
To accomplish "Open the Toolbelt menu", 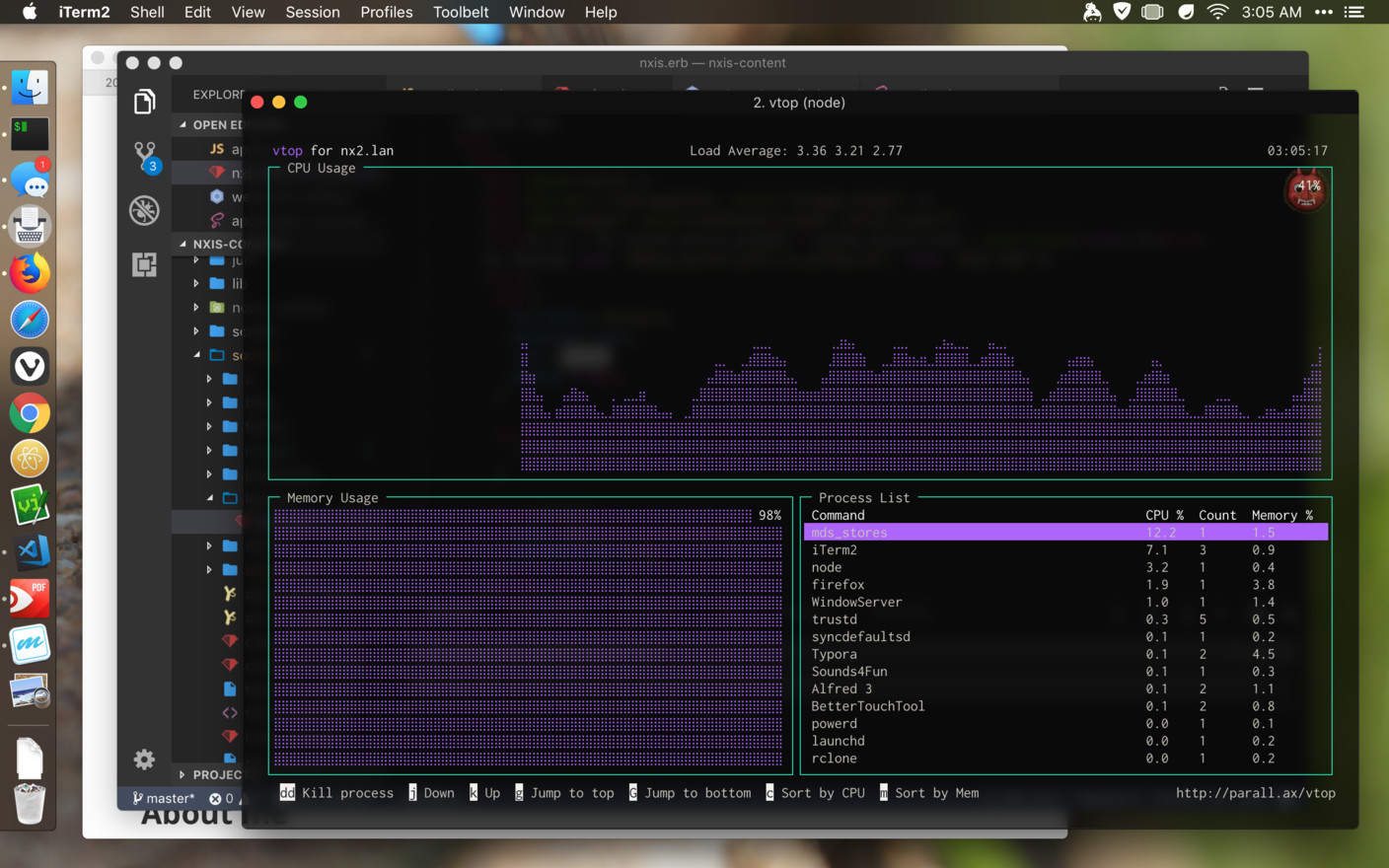I will coord(461,12).
